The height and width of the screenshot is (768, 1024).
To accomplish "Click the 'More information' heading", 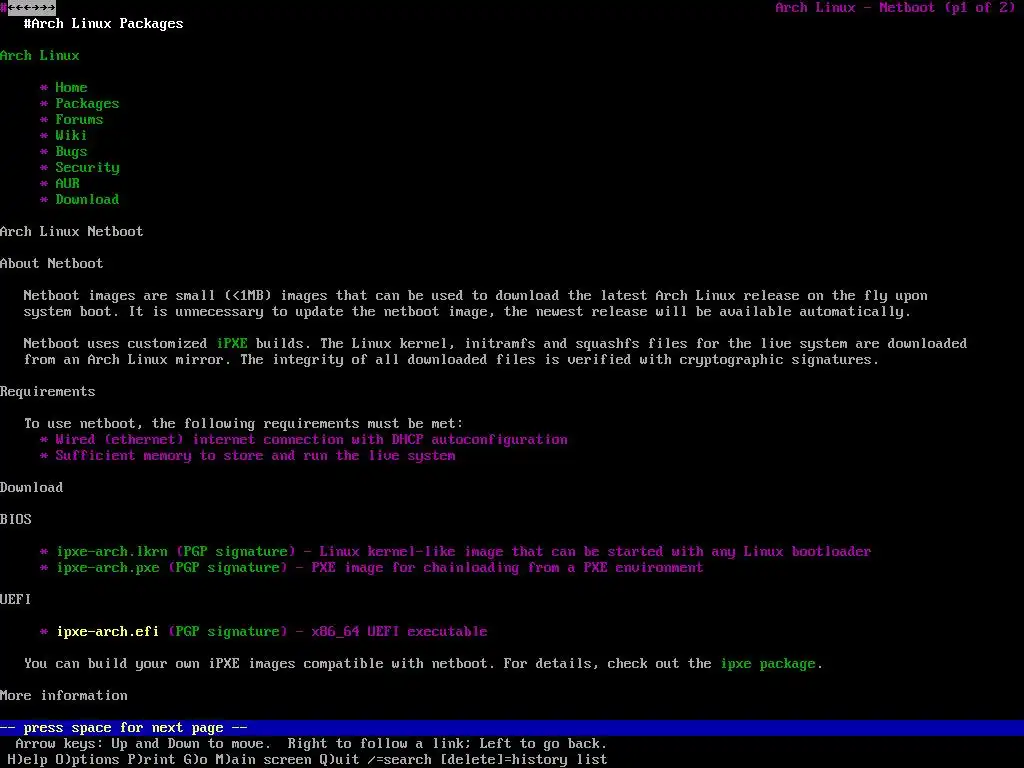I will click(64, 696).
